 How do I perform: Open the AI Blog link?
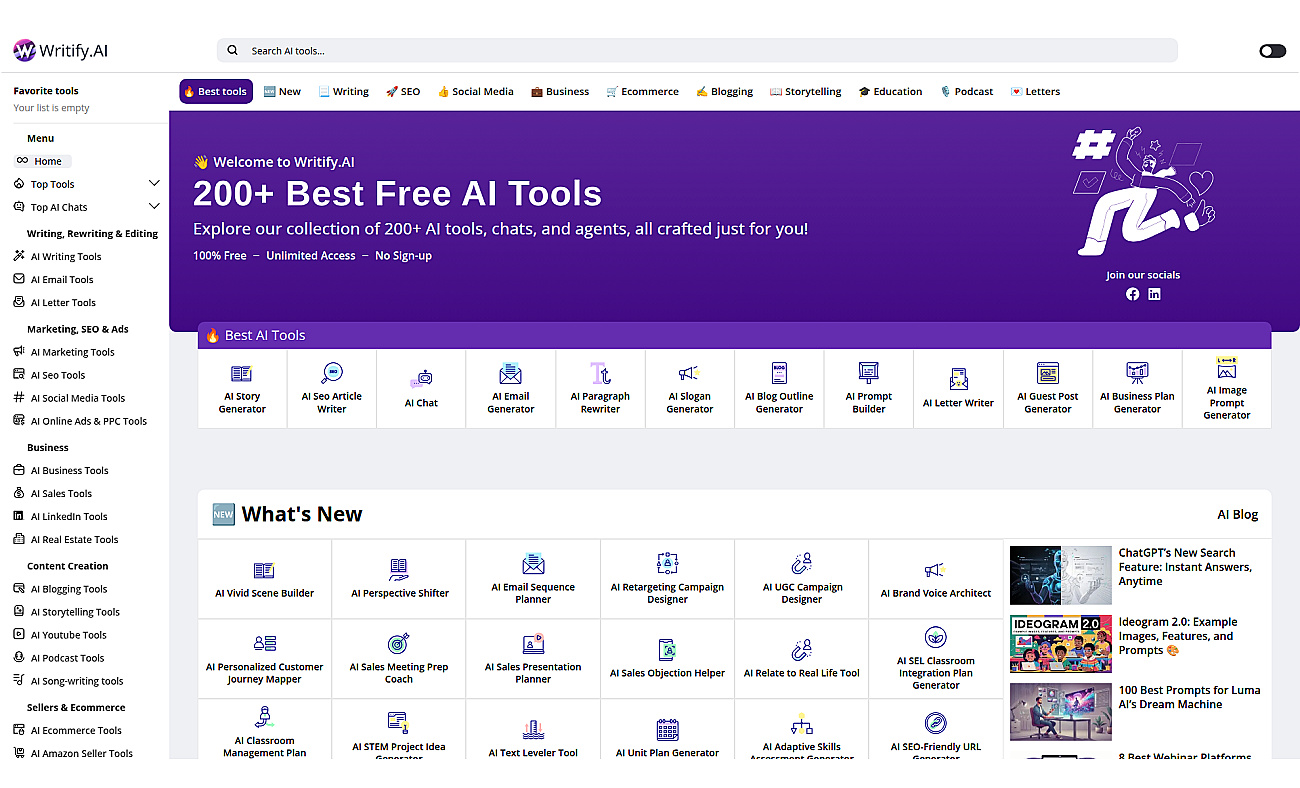coord(1237,515)
